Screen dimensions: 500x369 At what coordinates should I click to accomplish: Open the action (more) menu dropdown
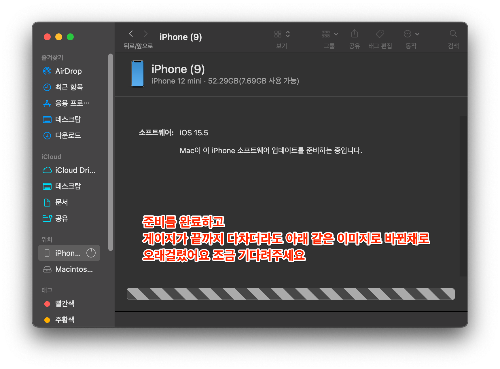[x=411, y=34]
